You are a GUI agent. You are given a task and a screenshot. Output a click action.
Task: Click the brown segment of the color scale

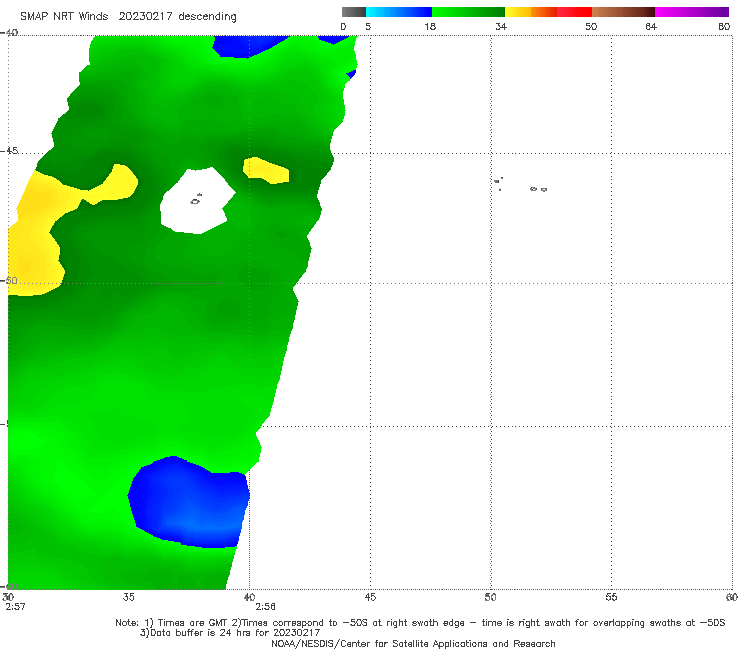623,12
